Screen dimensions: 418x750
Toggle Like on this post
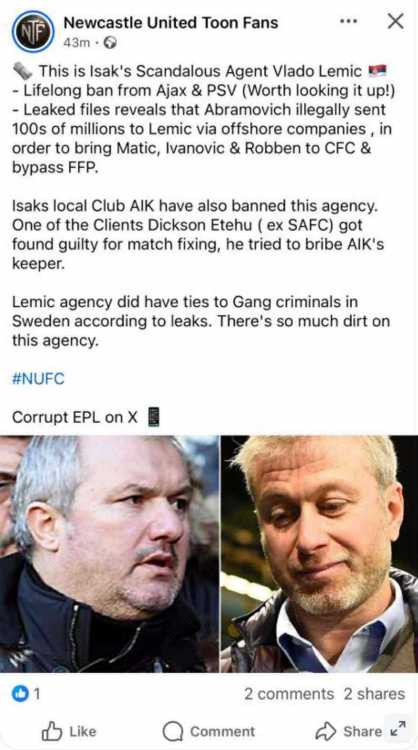tap(69, 731)
